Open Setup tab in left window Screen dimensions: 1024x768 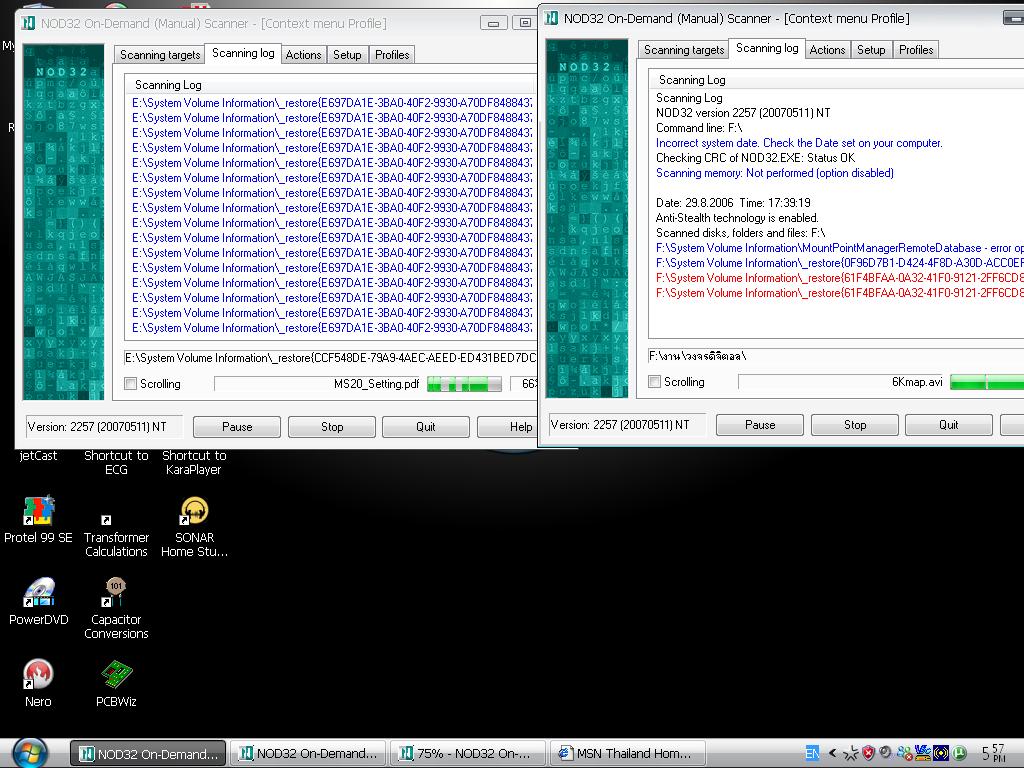[x=347, y=55]
